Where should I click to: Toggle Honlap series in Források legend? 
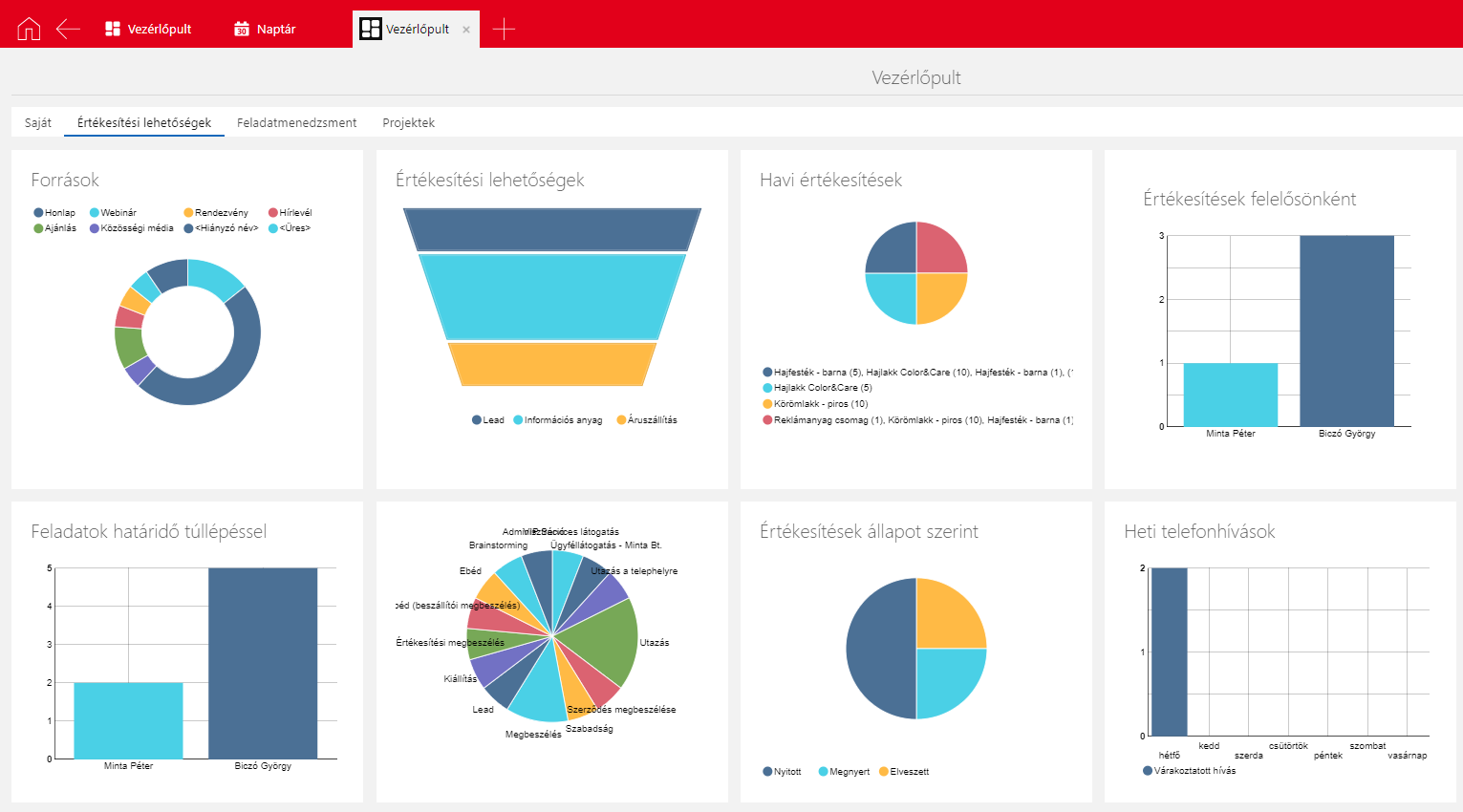[54, 213]
